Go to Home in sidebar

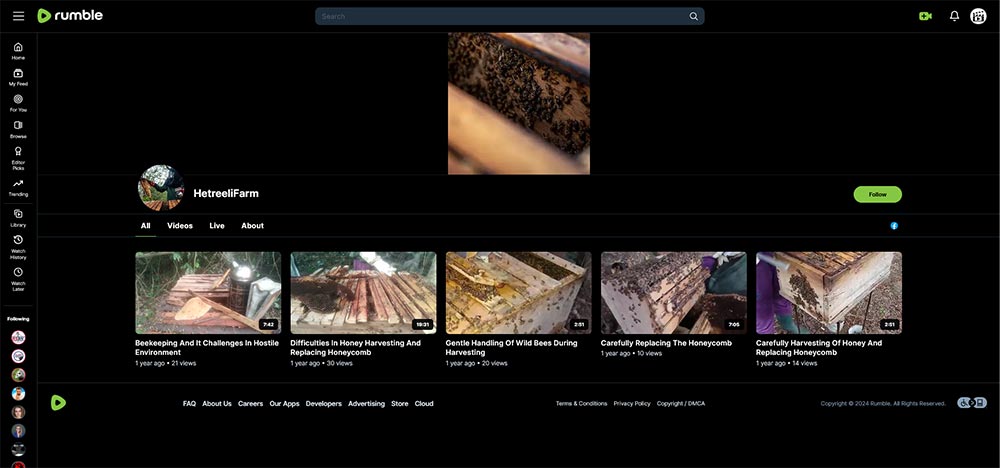pyautogui.click(x=18, y=51)
